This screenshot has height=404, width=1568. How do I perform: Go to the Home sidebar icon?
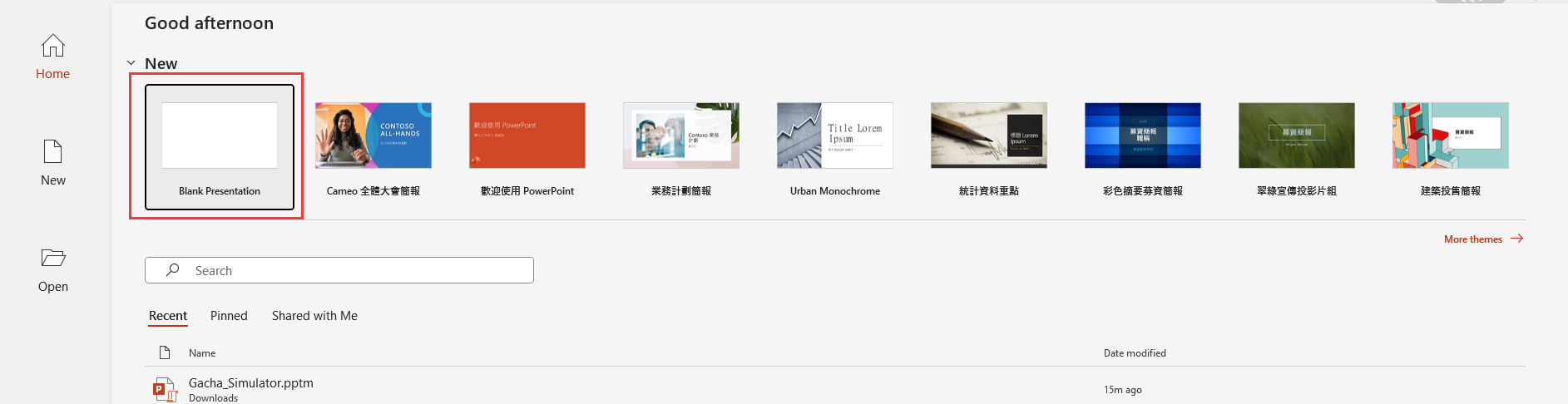(53, 45)
